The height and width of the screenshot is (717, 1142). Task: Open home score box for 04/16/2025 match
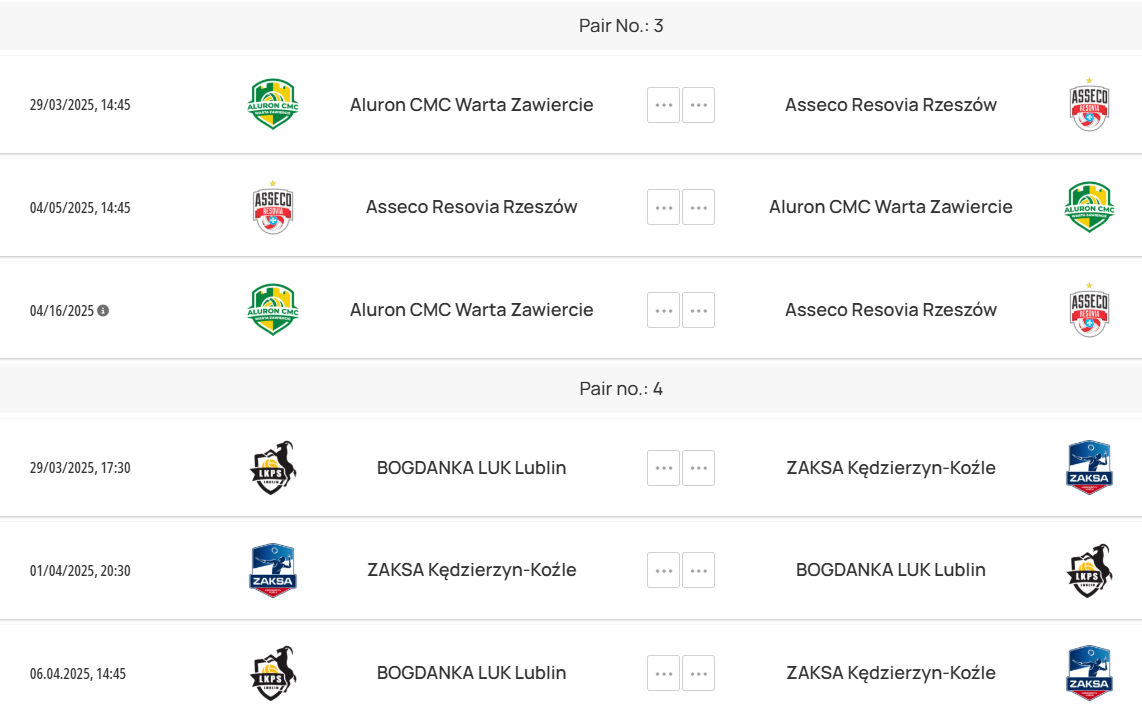coord(663,310)
